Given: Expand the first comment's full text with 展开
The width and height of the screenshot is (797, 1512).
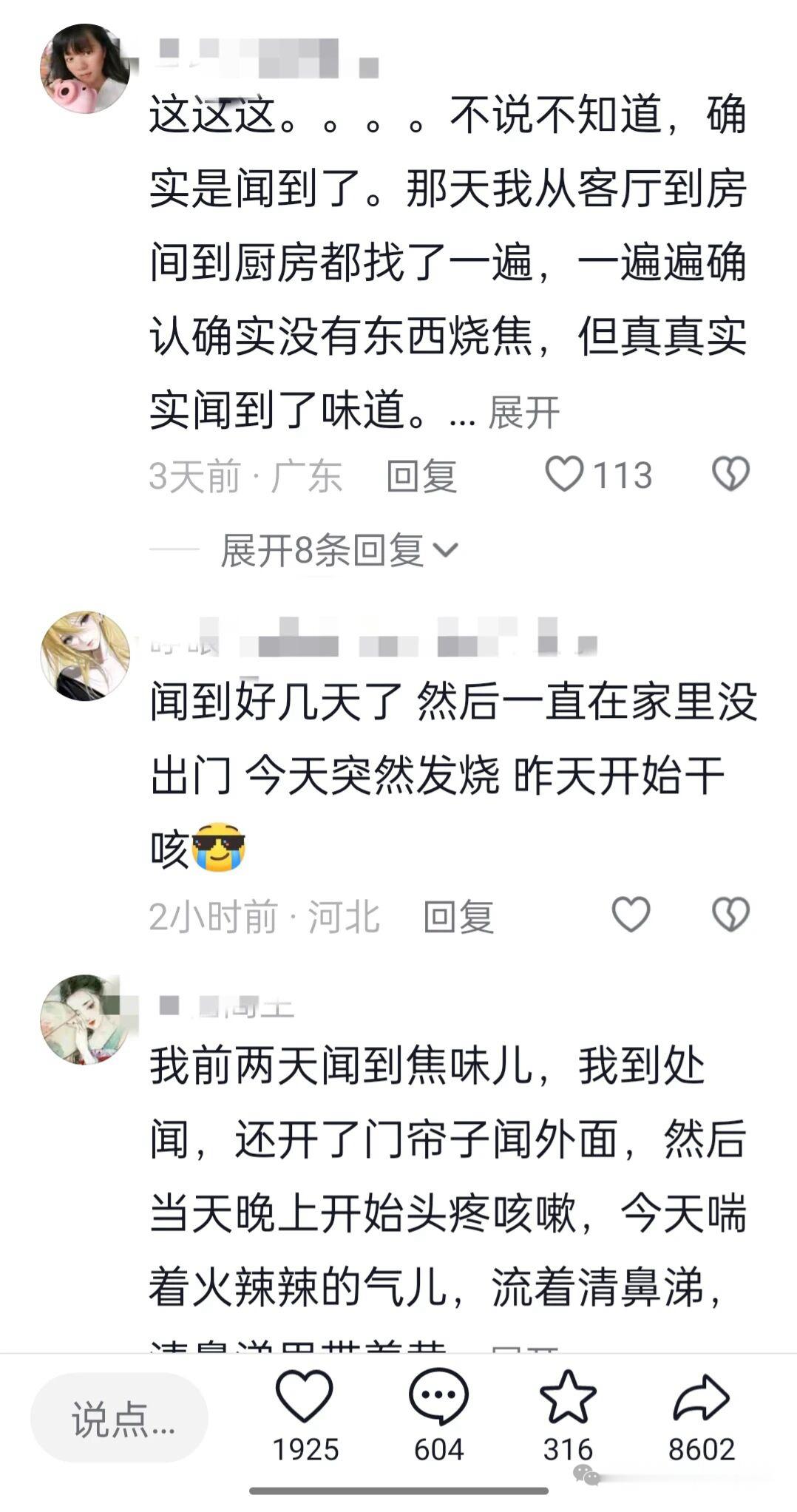Looking at the screenshot, I should pyautogui.click(x=524, y=413).
